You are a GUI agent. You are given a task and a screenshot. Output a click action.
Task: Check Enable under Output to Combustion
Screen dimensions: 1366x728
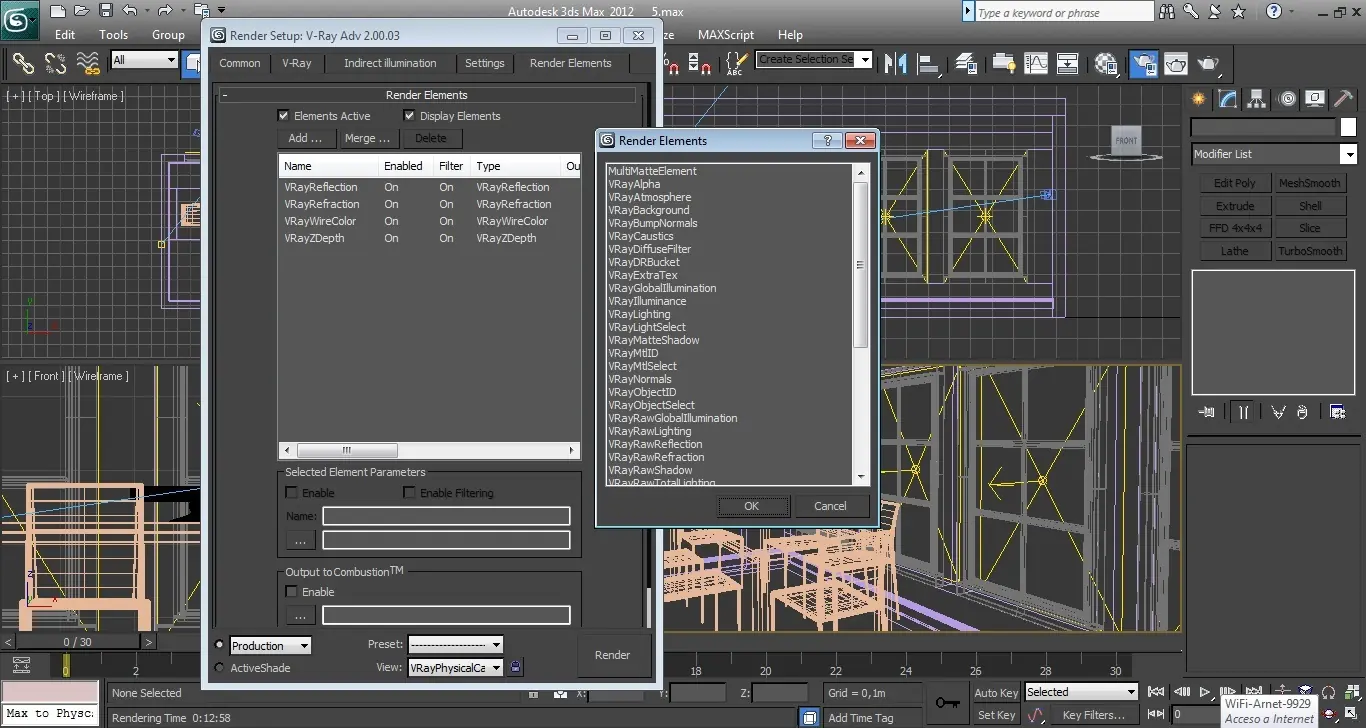(291, 592)
